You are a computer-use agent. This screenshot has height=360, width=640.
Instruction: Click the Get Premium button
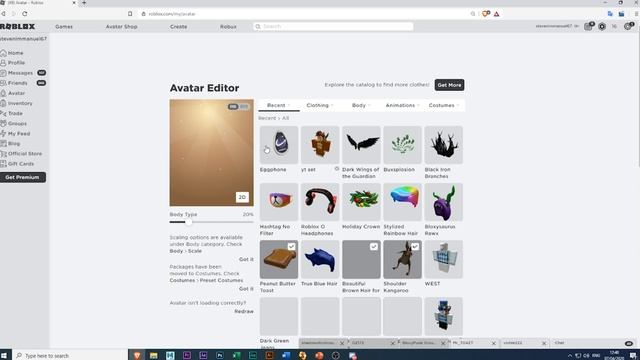click(x=22, y=177)
